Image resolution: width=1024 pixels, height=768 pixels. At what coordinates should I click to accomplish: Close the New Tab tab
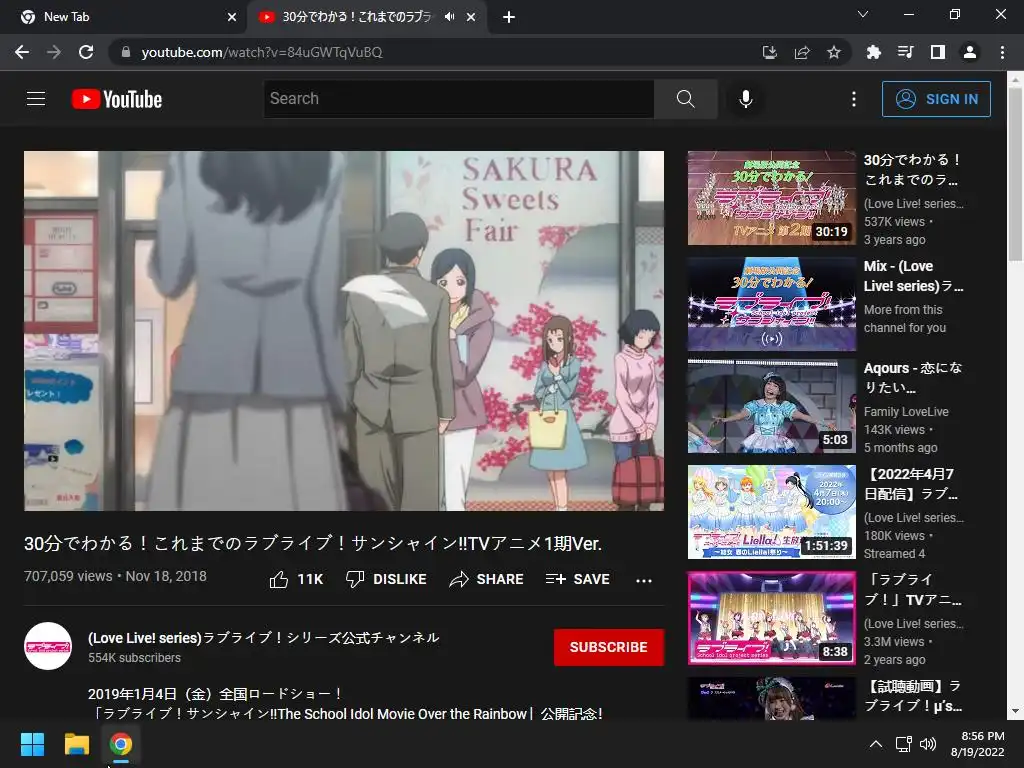point(232,17)
